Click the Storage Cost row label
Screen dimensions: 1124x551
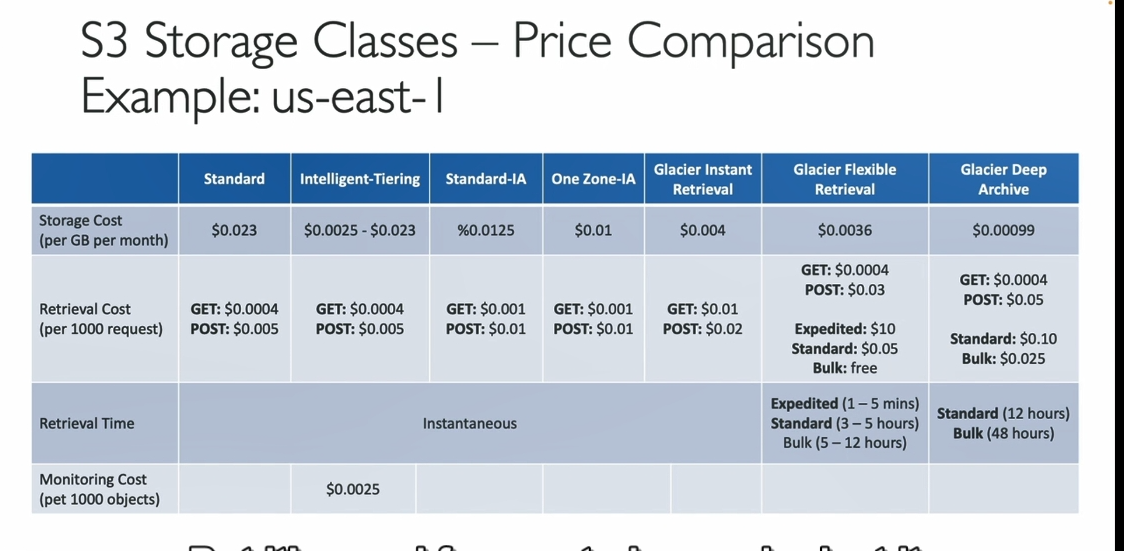click(x=104, y=230)
